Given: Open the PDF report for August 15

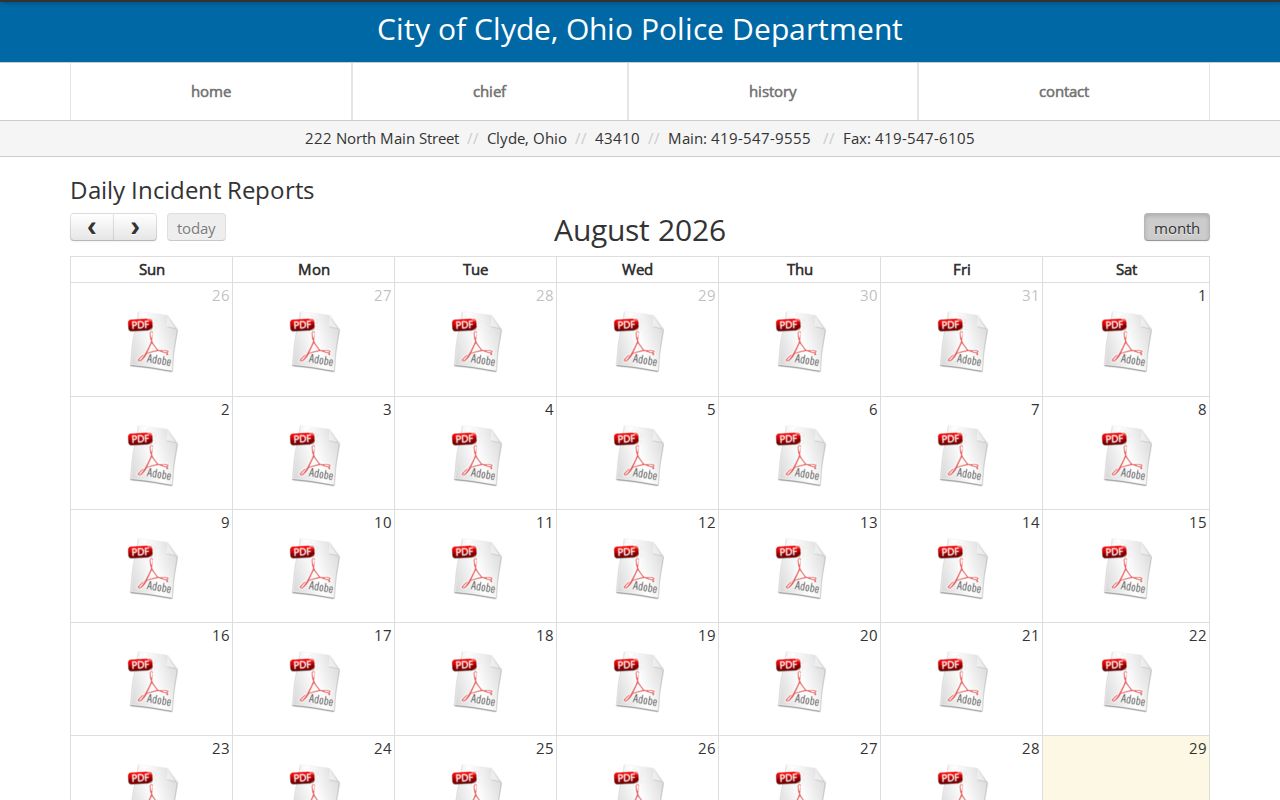Looking at the screenshot, I should pyautogui.click(x=1126, y=569).
